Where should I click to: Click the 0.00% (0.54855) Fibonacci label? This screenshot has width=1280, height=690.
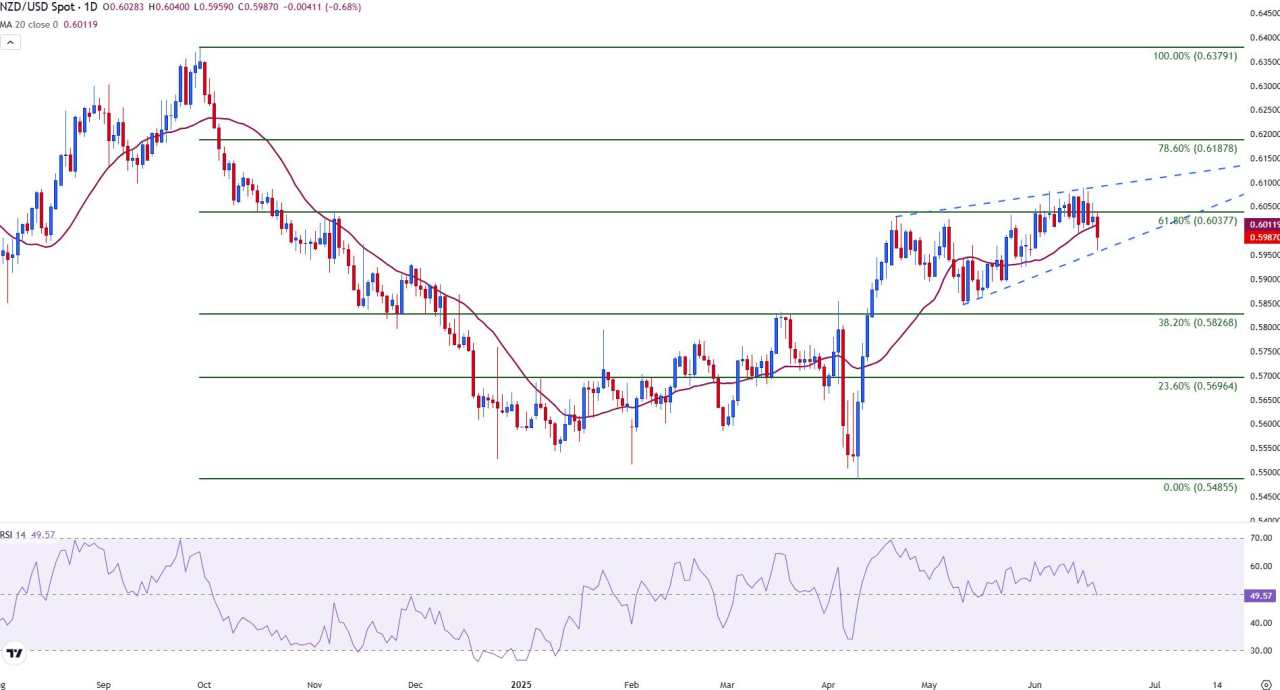(x=1200, y=487)
